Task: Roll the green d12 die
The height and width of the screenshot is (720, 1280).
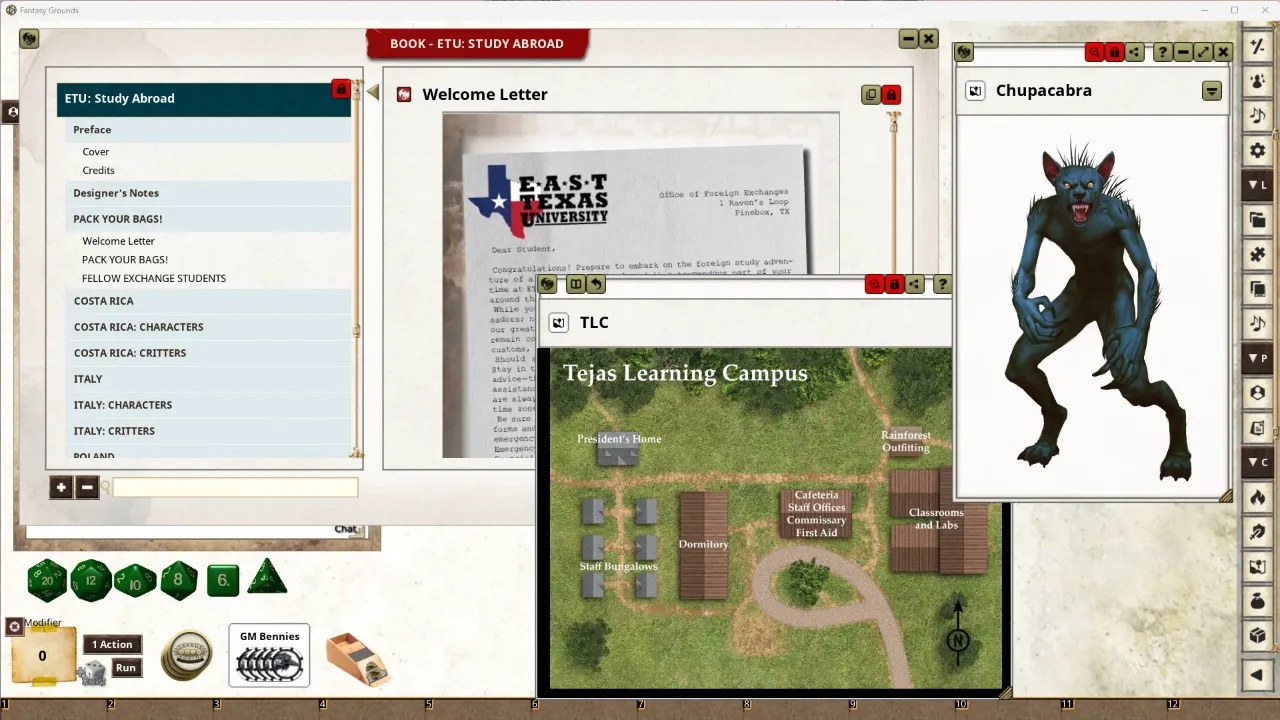Action: [x=91, y=581]
